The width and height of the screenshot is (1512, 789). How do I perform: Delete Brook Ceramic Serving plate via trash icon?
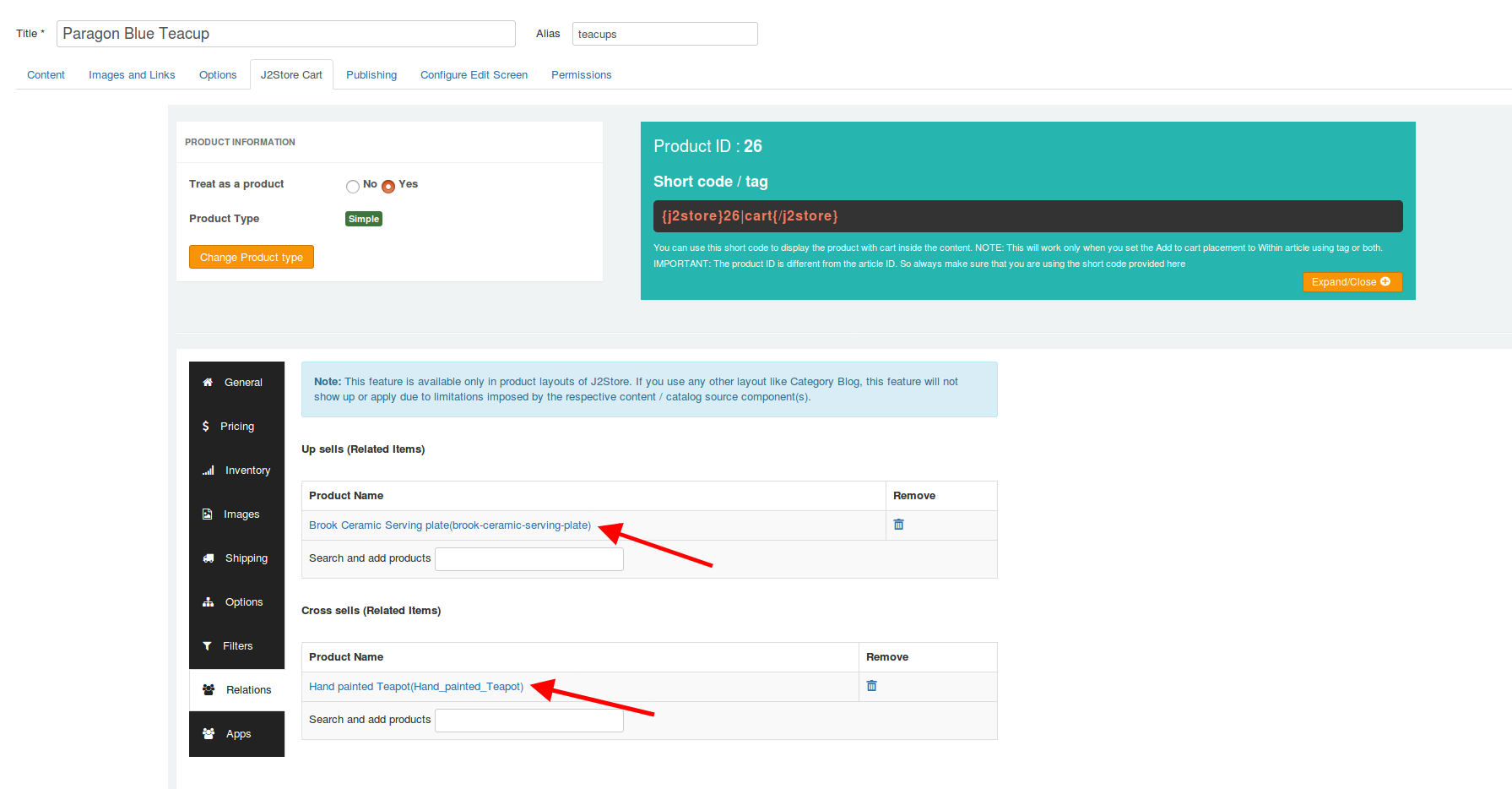(897, 524)
